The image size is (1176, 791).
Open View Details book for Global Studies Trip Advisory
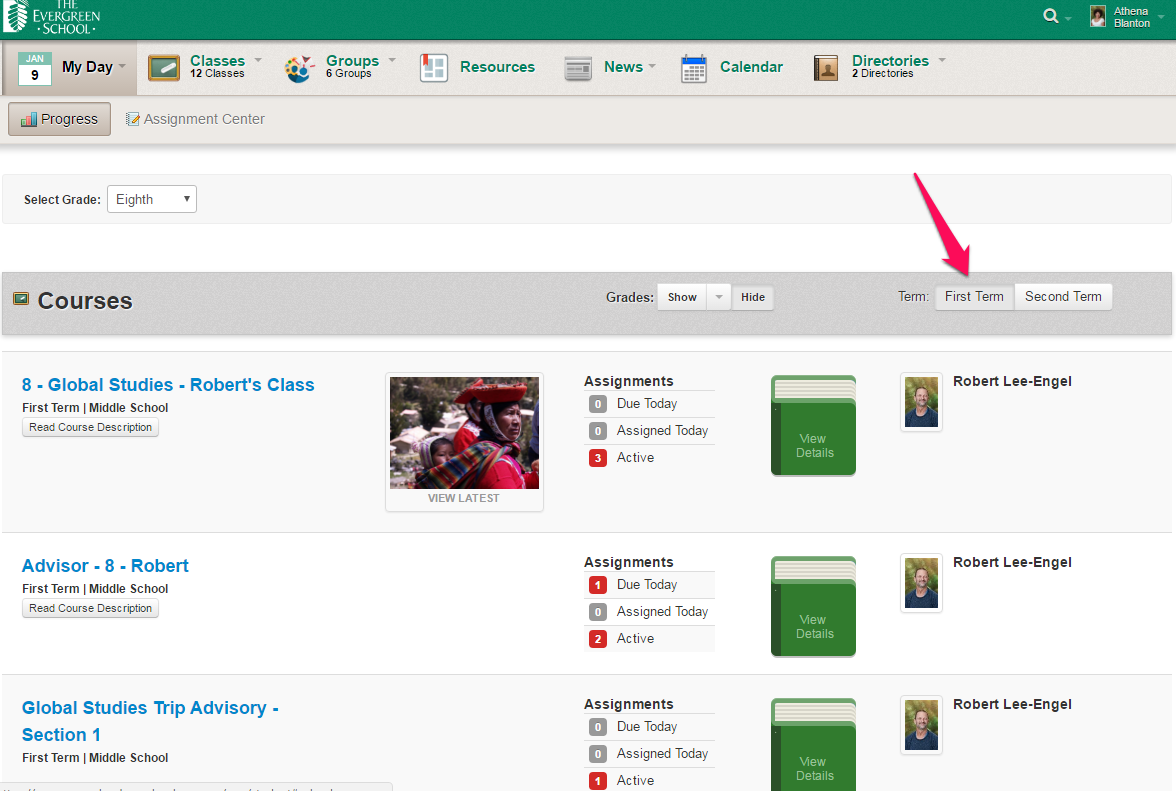click(x=813, y=745)
